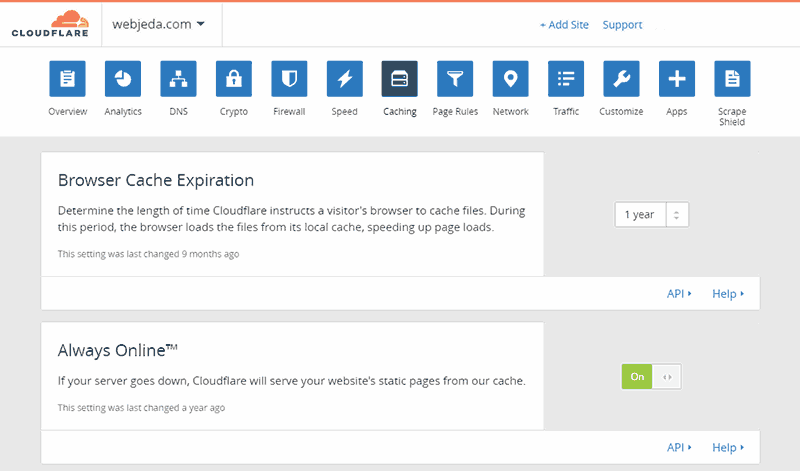Open the Apps plus icon
The image size is (800, 471).
pyautogui.click(x=677, y=79)
